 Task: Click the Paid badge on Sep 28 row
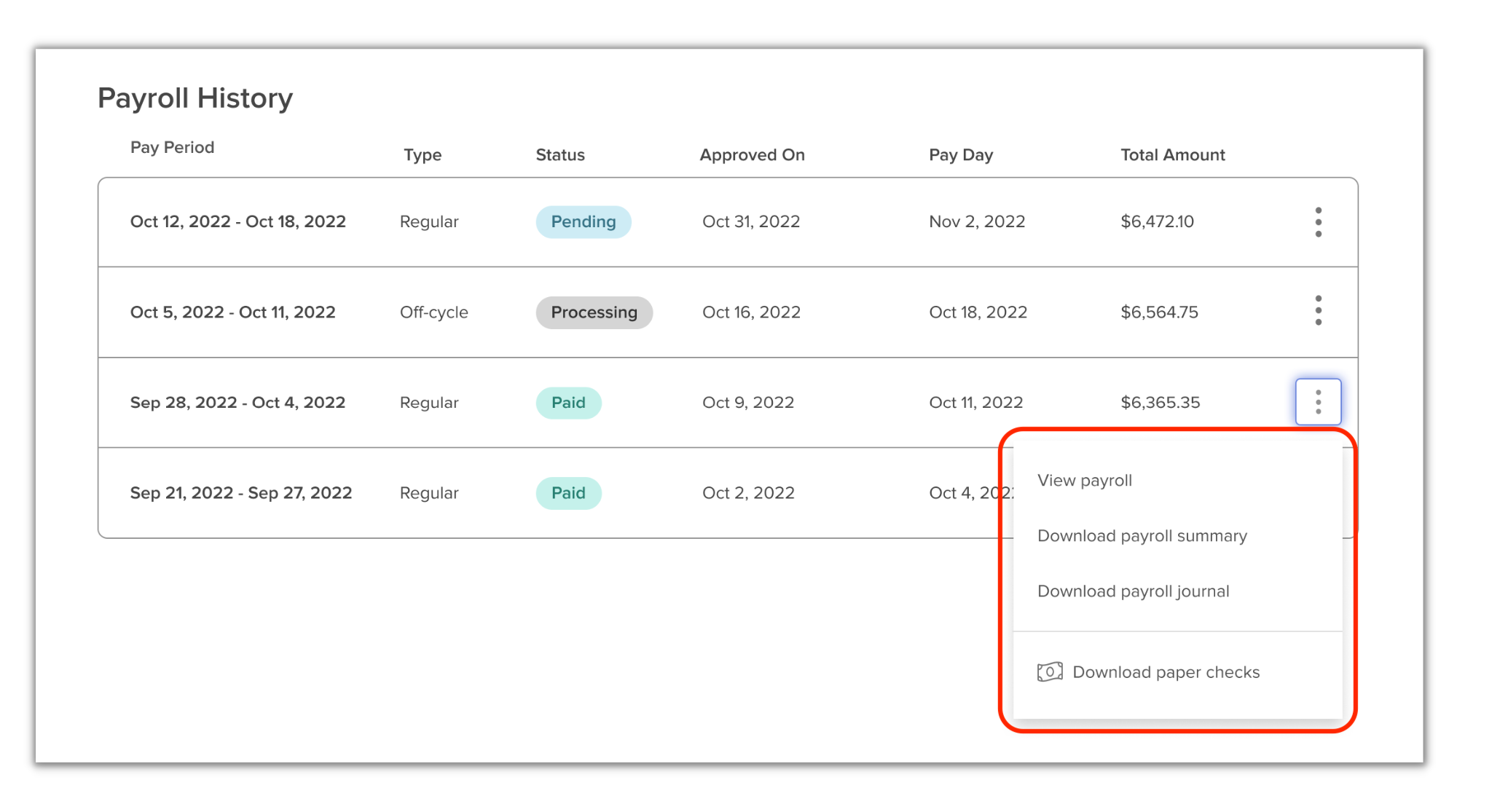click(x=568, y=402)
